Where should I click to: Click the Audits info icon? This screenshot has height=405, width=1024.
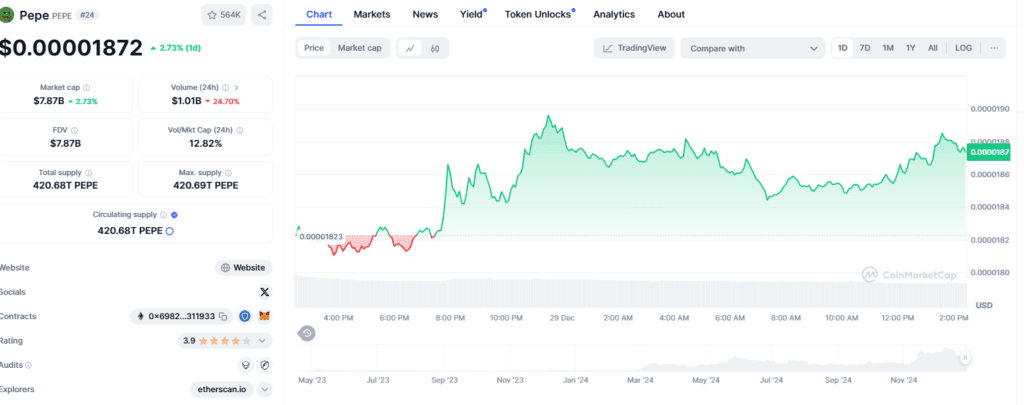(28, 365)
